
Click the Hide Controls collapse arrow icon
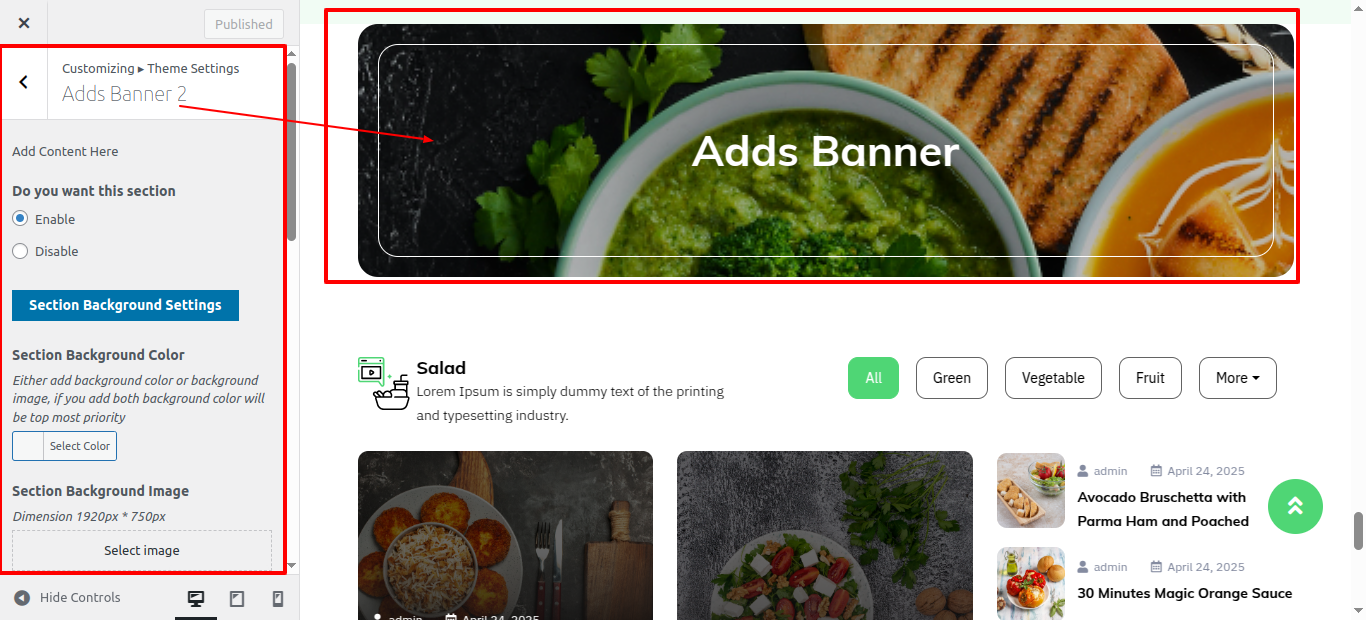pos(22,598)
